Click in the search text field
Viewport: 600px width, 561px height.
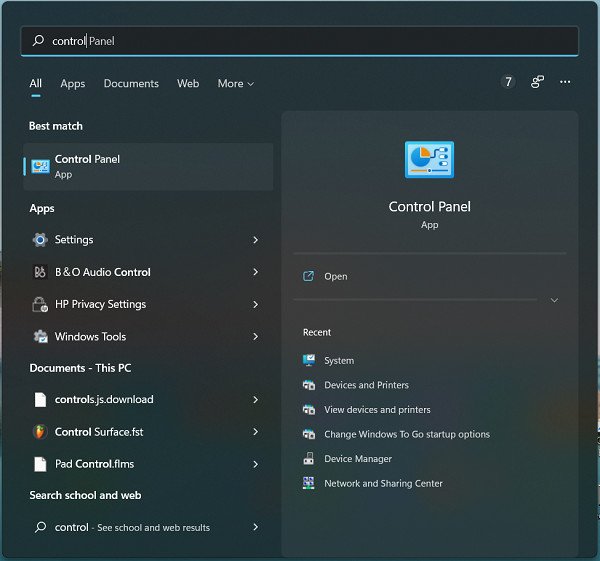click(x=300, y=41)
